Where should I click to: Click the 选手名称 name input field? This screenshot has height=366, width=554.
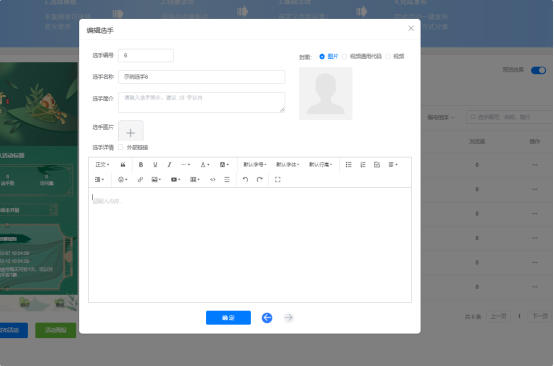coord(201,77)
